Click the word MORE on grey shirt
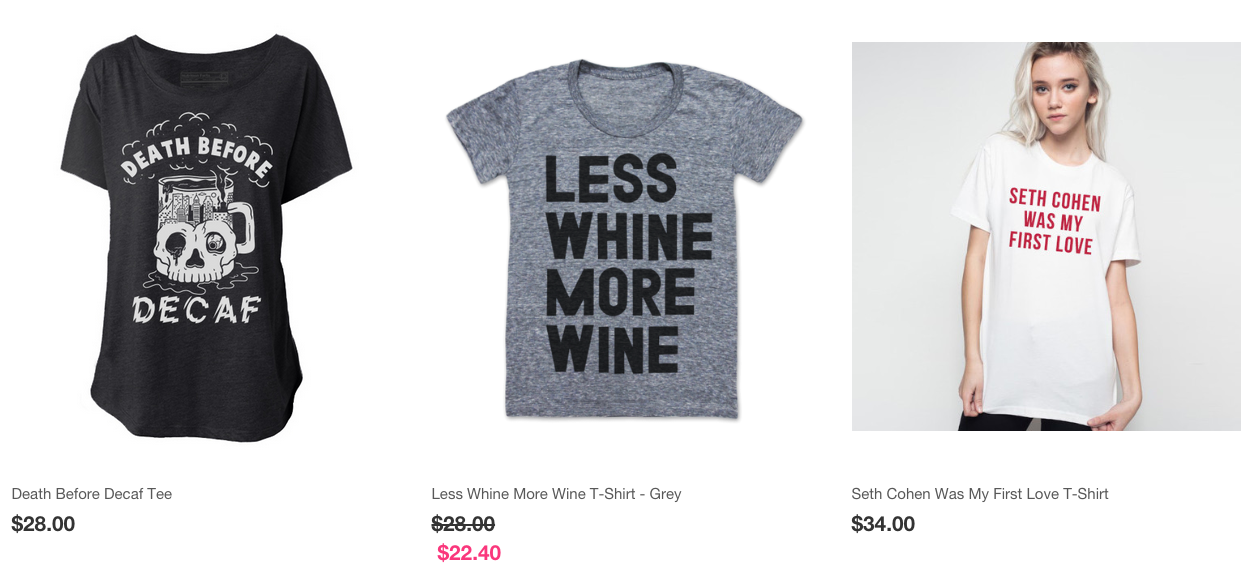Screen dimensions: 1251x568 coord(621,295)
